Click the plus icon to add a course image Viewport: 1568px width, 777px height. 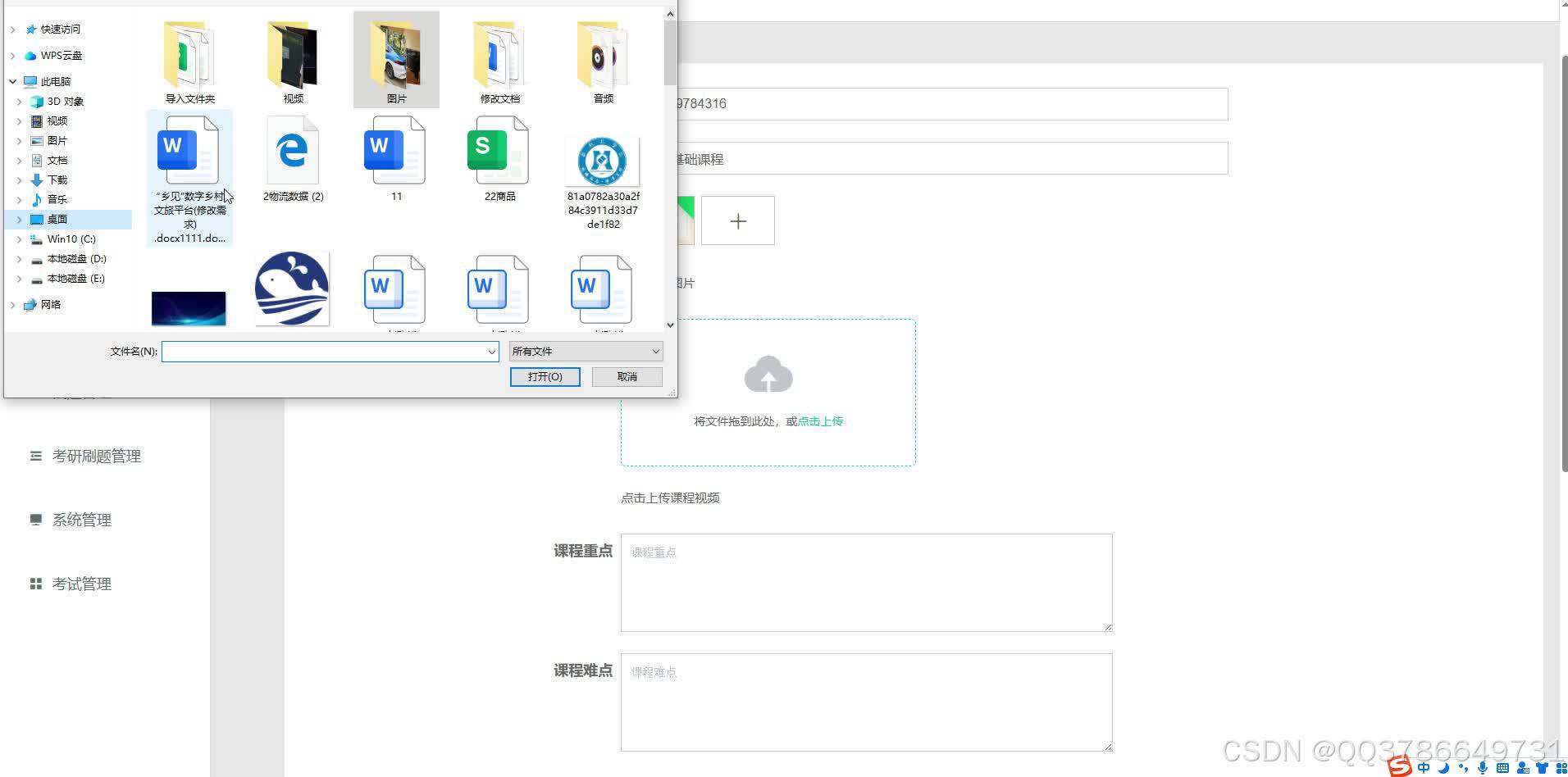point(737,220)
